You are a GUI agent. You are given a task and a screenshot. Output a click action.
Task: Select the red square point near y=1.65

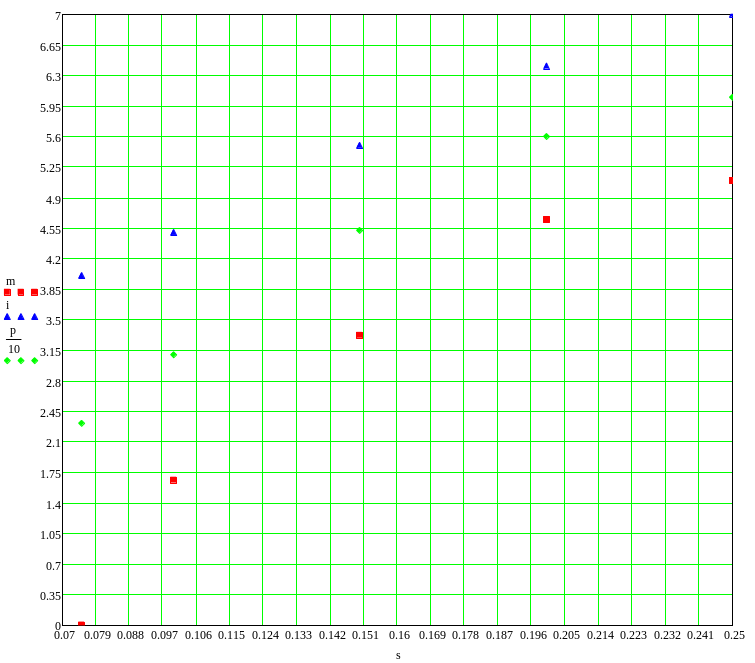click(173, 480)
